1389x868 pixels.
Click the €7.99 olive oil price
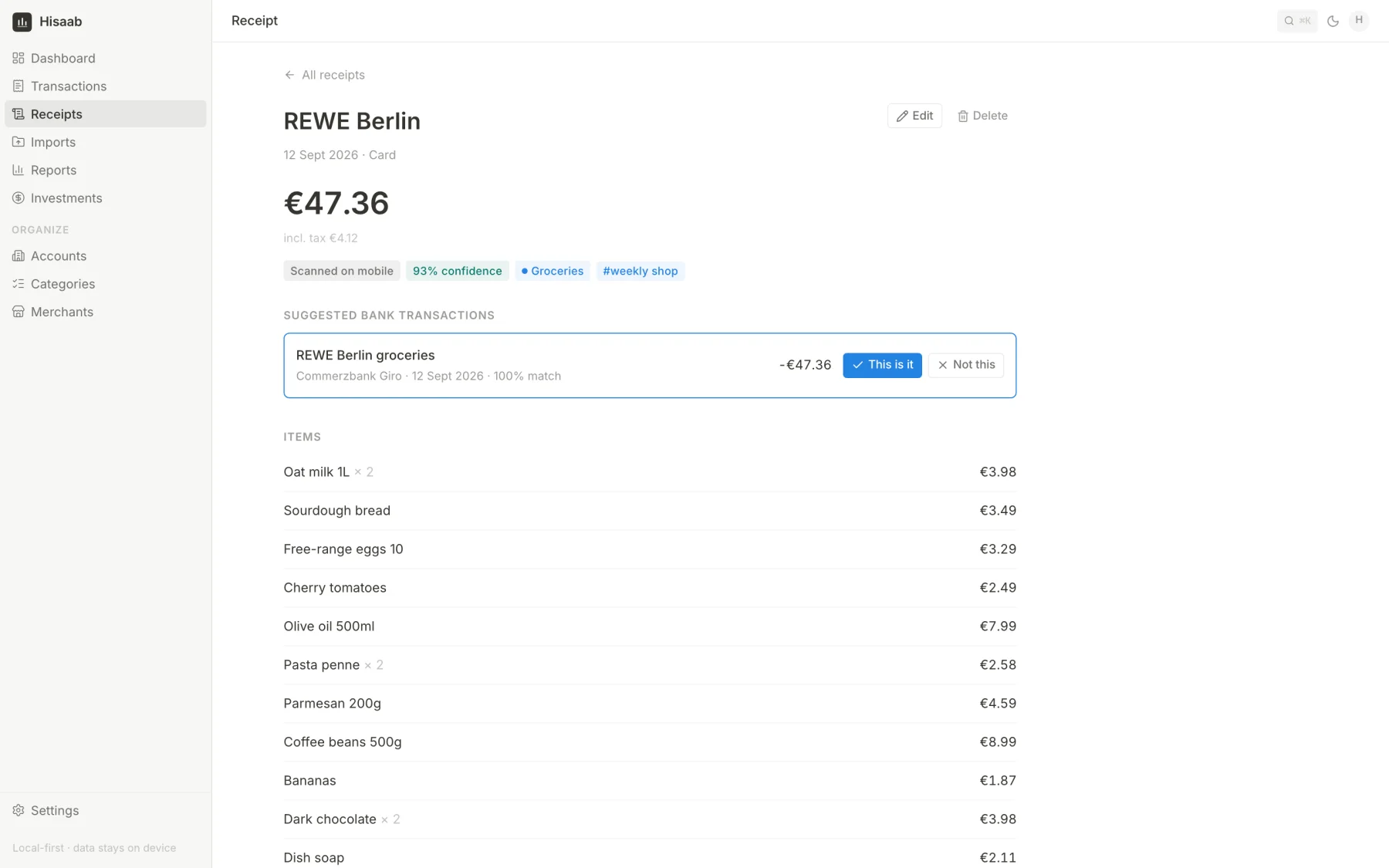(998, 627)
